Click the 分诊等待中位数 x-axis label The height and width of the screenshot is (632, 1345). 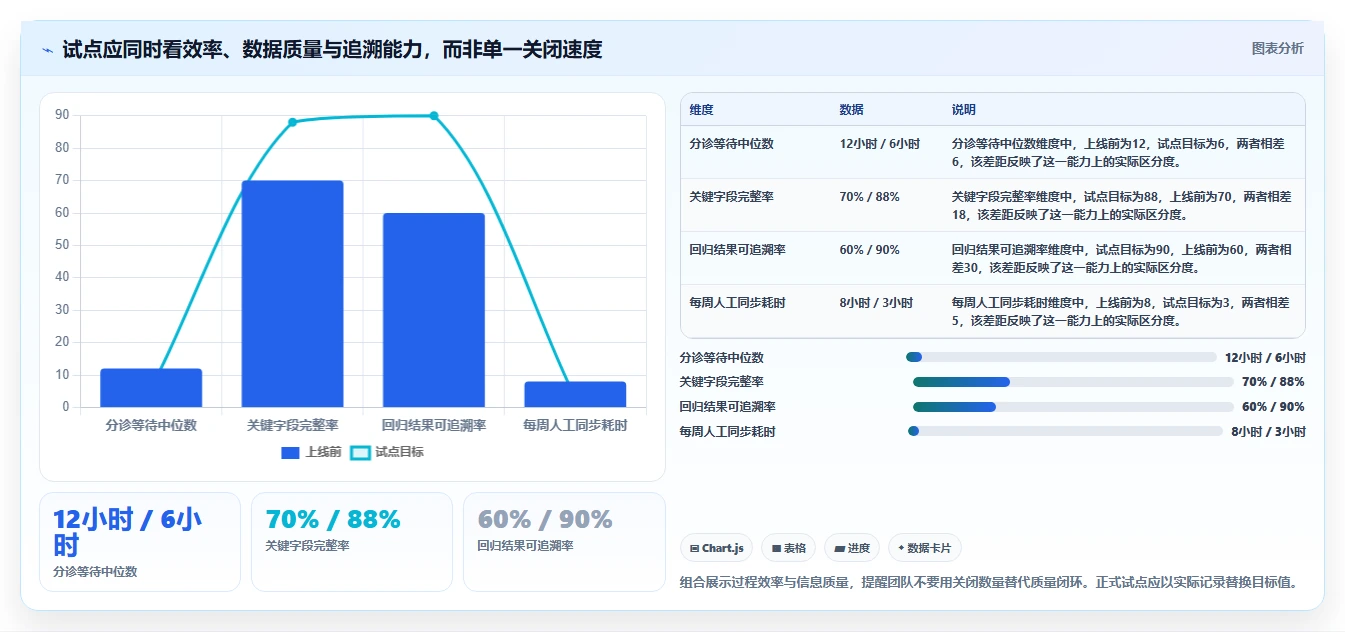[151, 425]
